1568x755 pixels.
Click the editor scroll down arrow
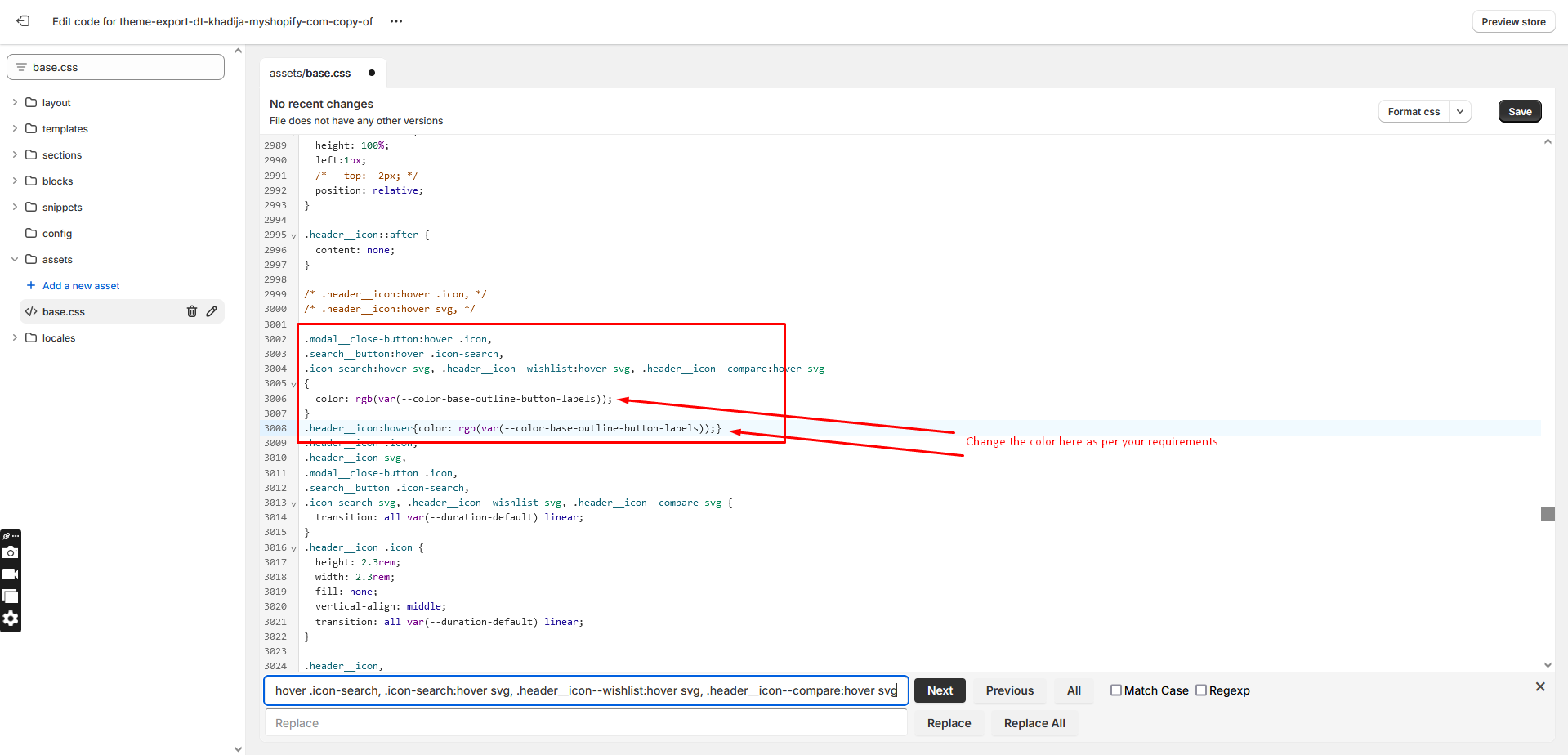click(x=1548, y=665)
